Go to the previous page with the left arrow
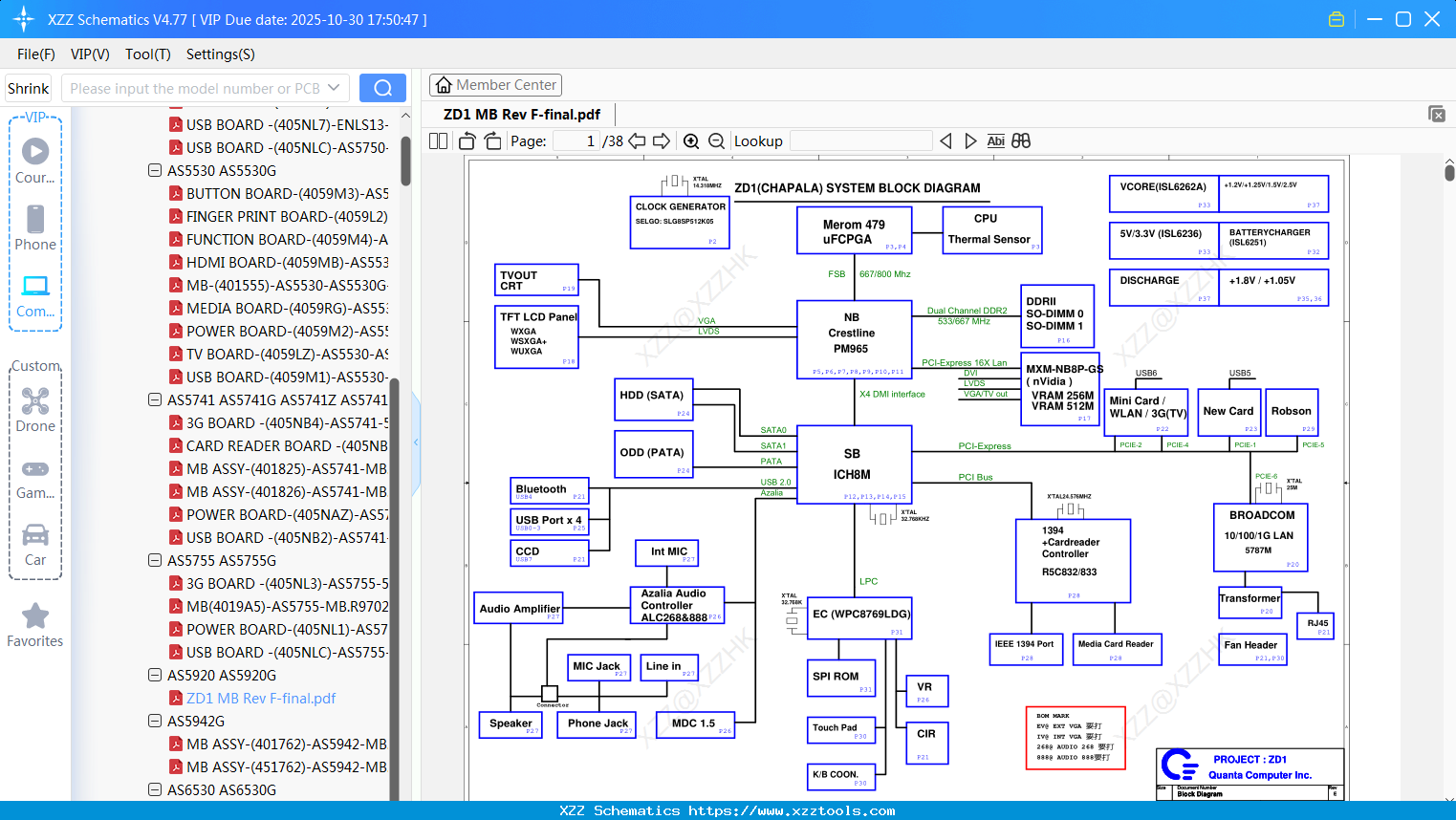The height and width of the screenshot is (820, 1456). 637,141
